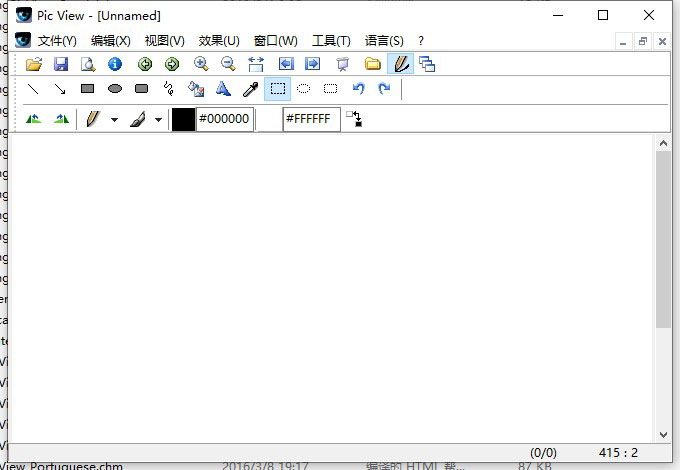Go to next image green right arrow
The height and width of the screenshot is (470, 680).
(172, 64)
